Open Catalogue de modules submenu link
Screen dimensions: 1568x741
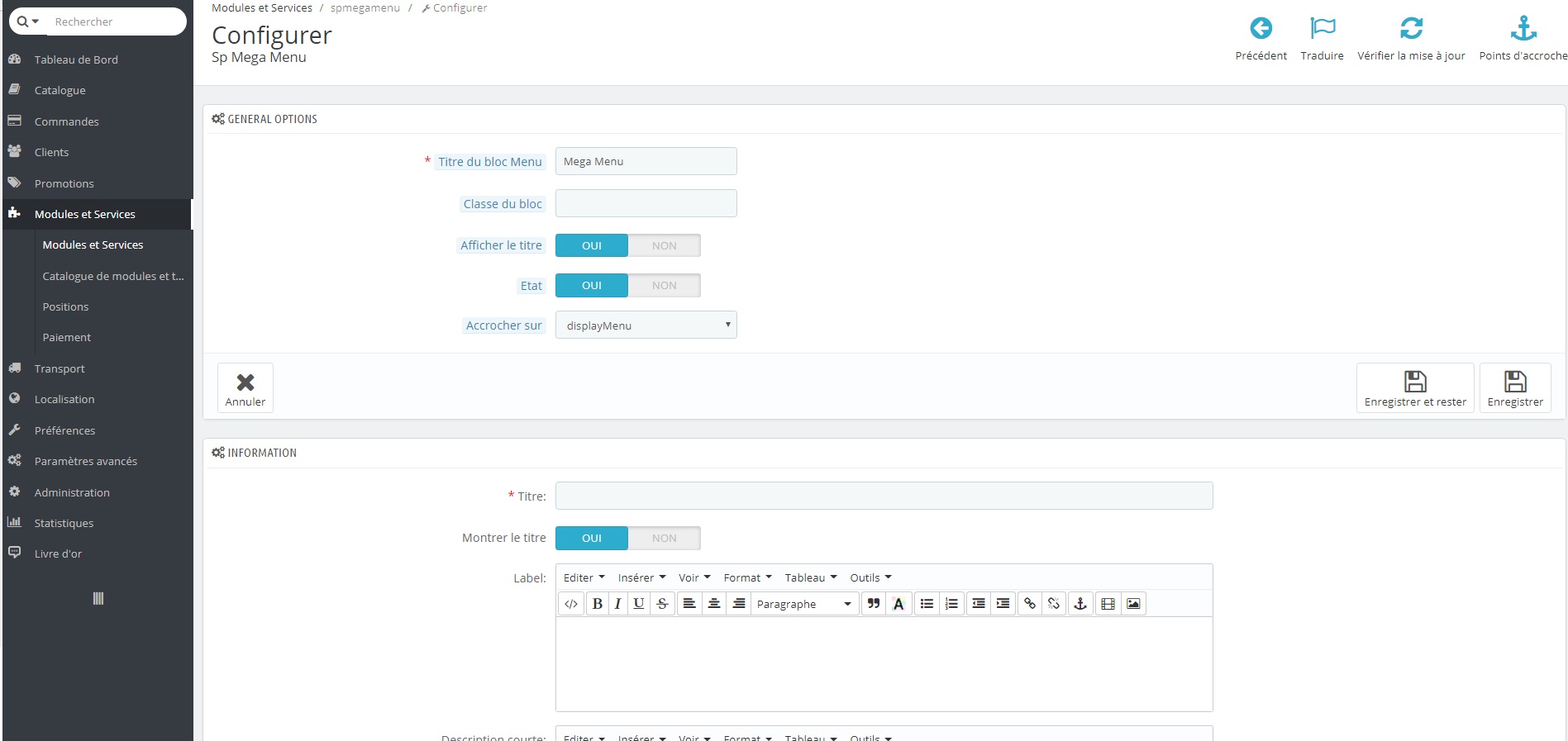click(x=113, y=276)
